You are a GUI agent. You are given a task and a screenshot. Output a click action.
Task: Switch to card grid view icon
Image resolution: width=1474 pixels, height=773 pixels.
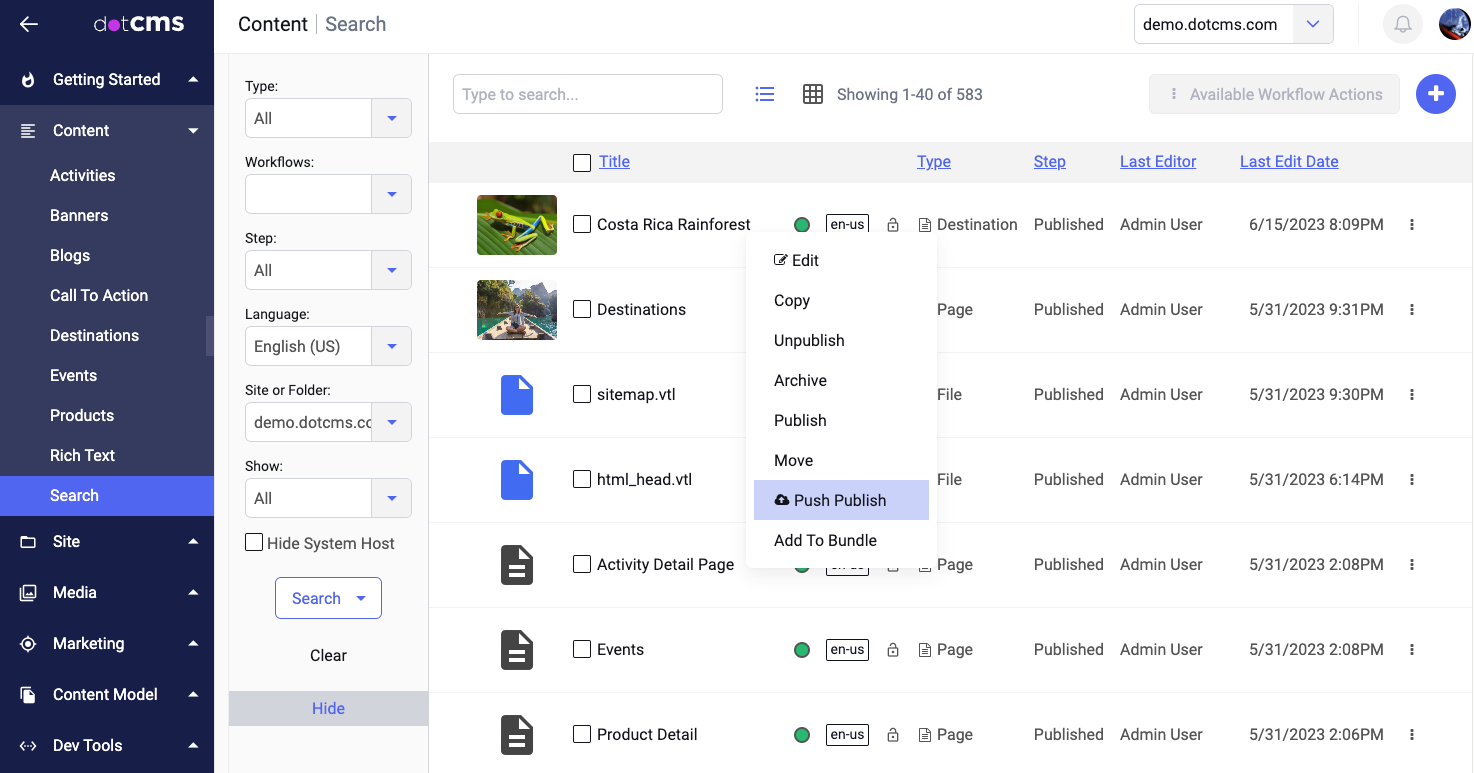(813, 94)
